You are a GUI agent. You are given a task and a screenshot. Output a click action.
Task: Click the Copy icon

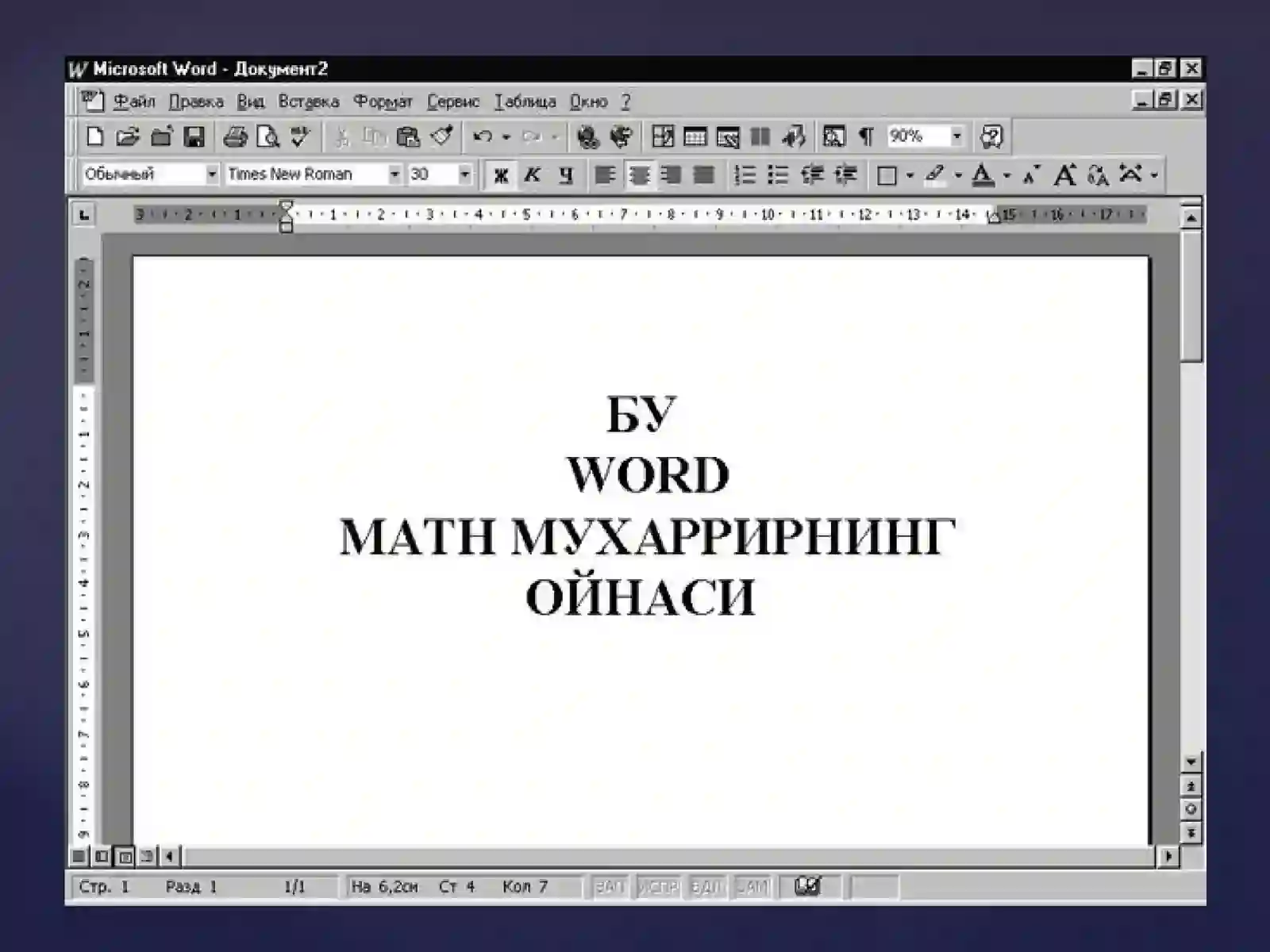(374, 136)
